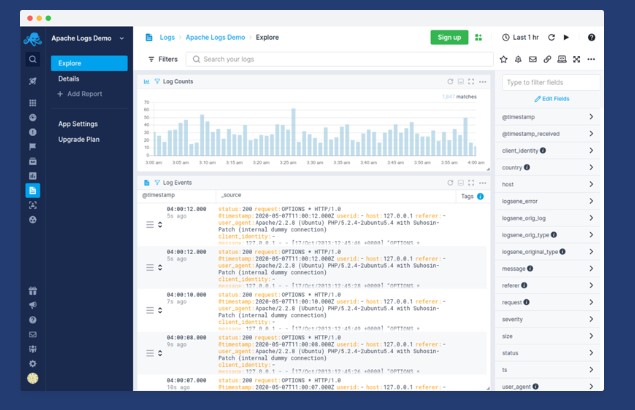
Task: Open the Log Events panel three-dot menu
Action: coord(483,183)
